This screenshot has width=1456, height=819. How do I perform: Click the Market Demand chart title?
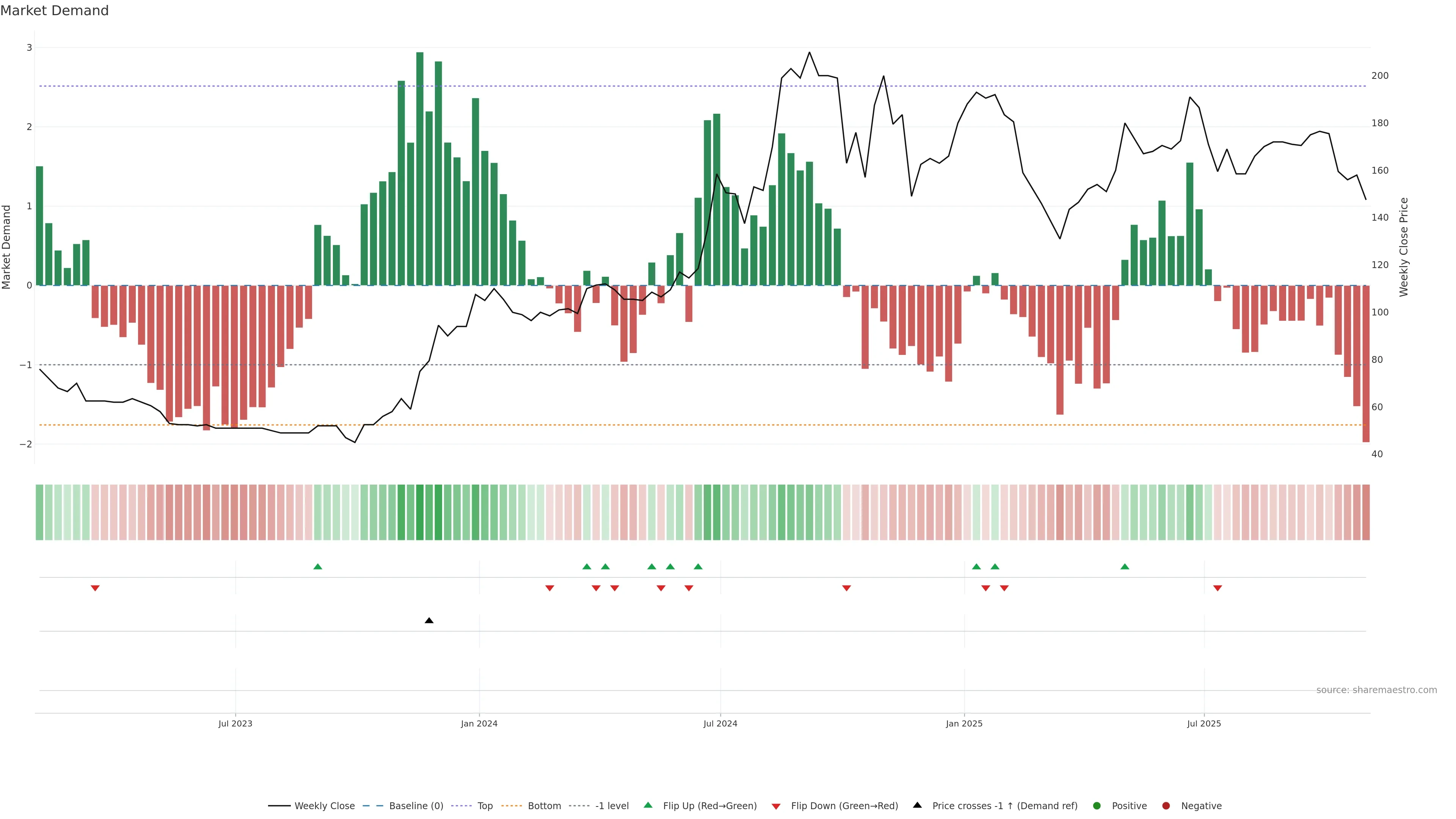[x=54, y=11]
